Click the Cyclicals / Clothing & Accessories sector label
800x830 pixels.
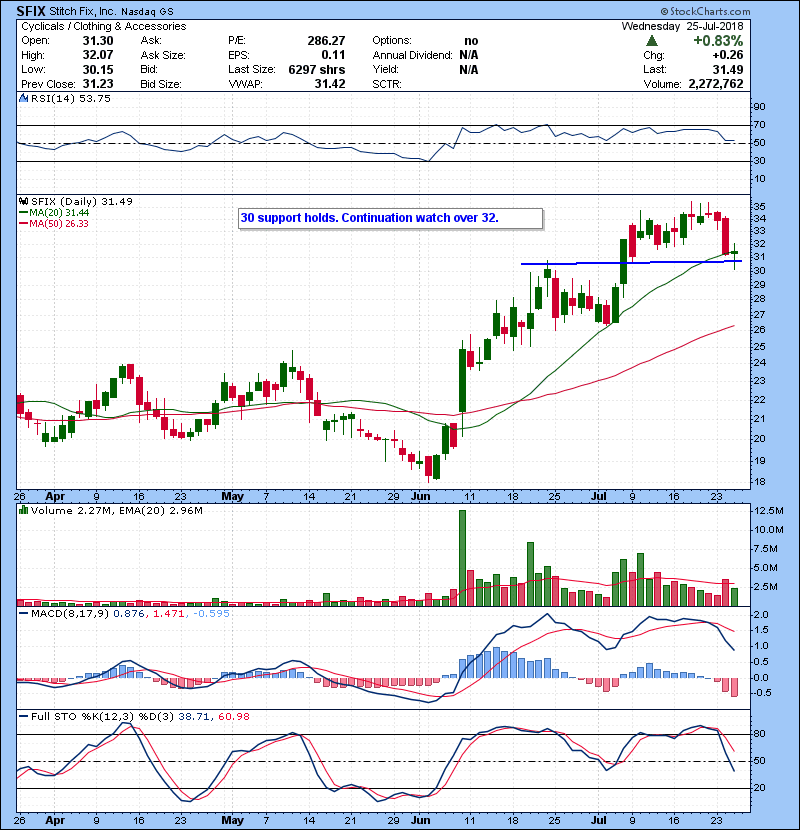coord(104,26)
